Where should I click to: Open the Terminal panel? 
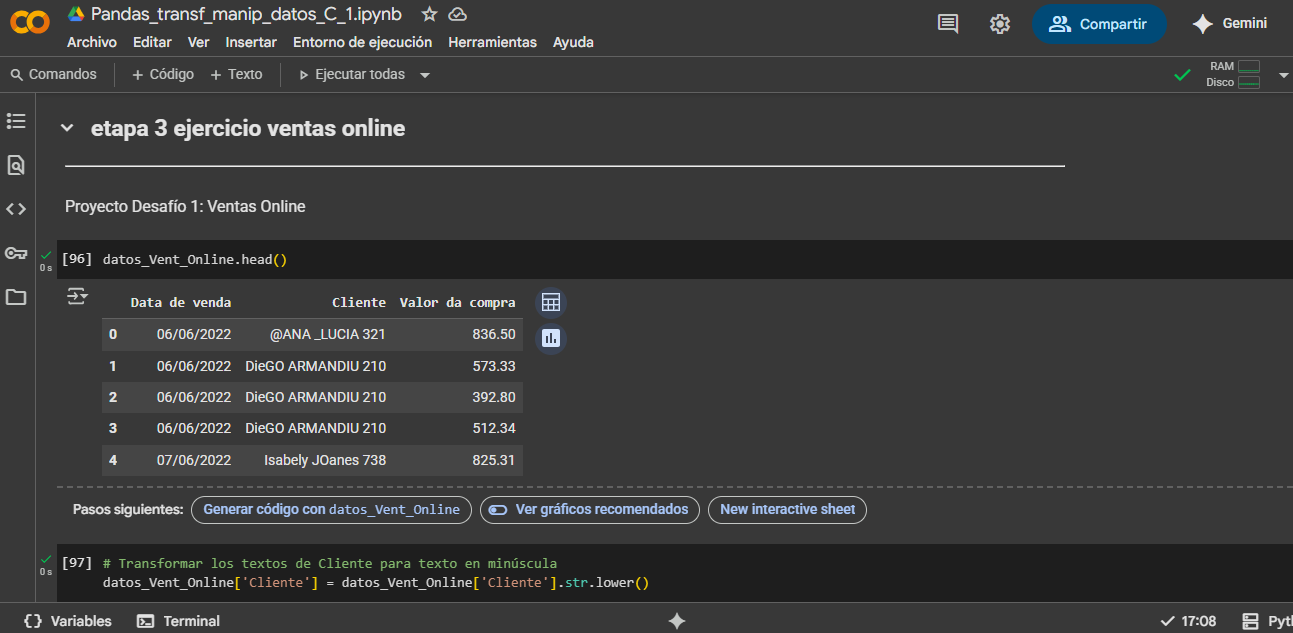(178, 621)
